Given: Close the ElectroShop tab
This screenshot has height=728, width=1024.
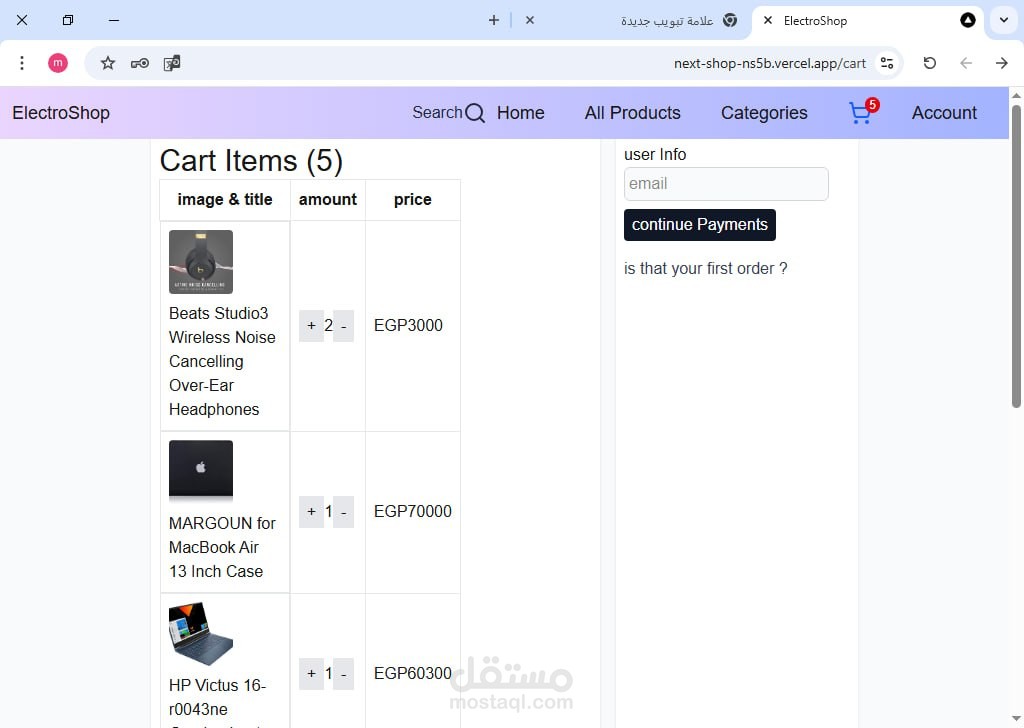Looking at the screenshot, I should (x=768, y=20).
